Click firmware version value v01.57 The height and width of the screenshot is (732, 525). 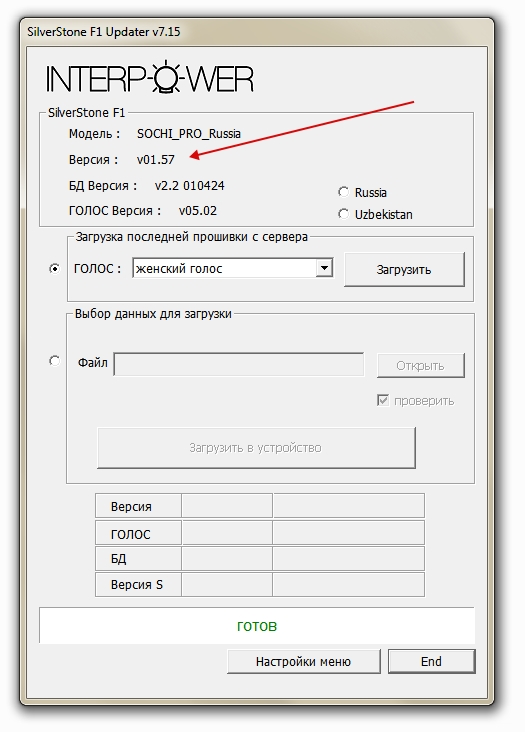155,160
